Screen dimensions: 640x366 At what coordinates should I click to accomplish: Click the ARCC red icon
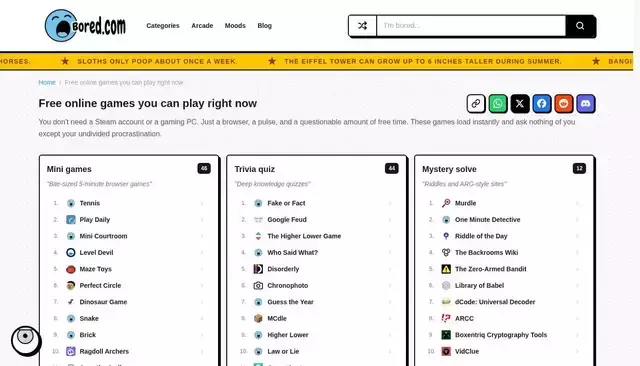click(446, 318)
